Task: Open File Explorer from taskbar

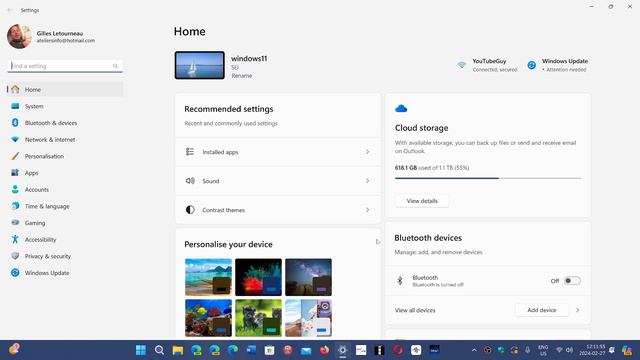Action: click(x=178, y=350)
